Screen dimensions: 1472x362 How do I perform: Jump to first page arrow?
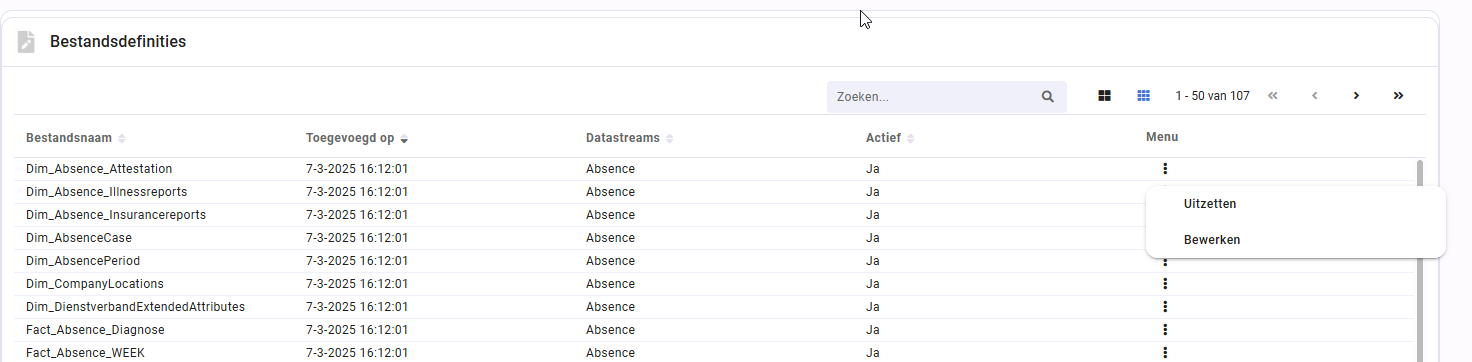click(1273, 96)
